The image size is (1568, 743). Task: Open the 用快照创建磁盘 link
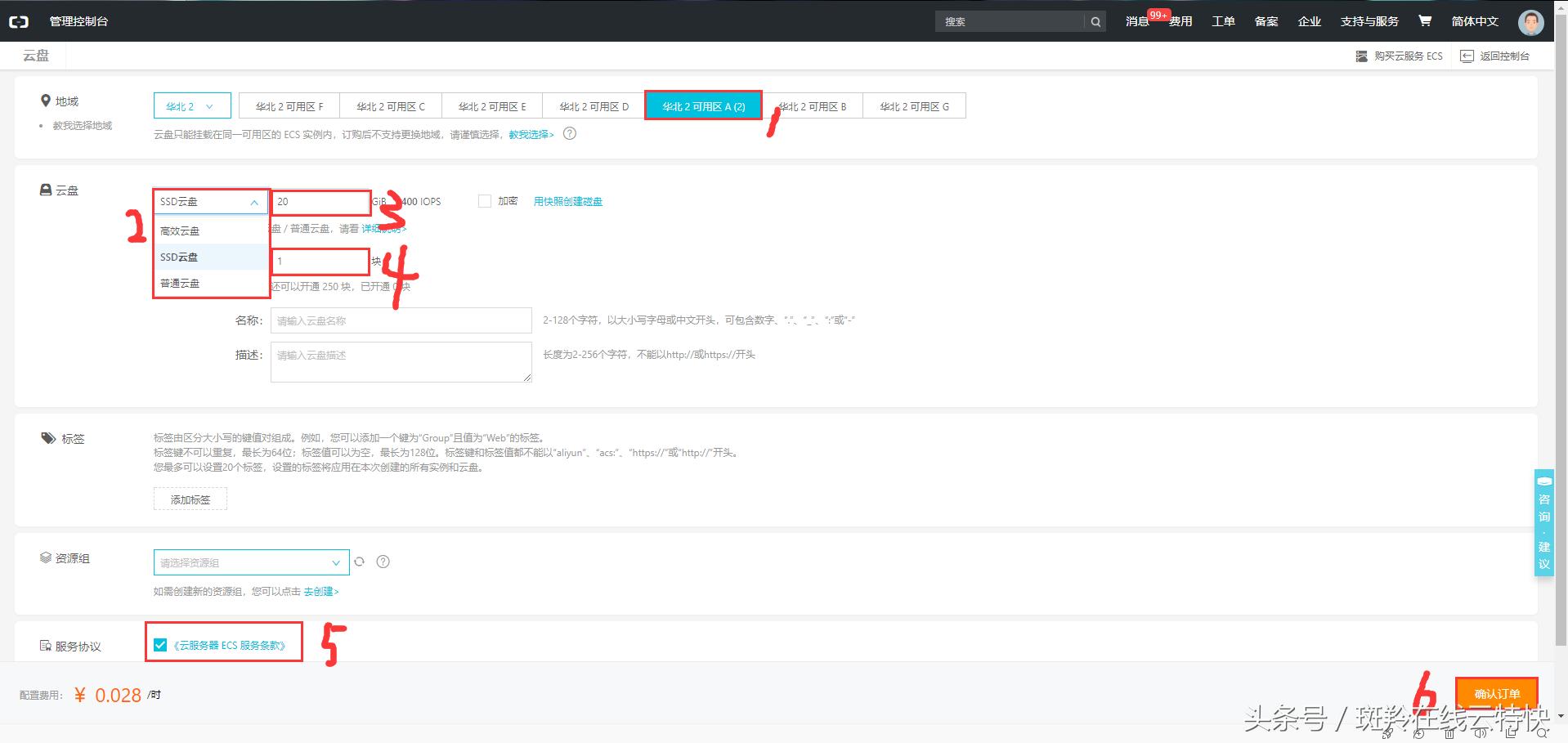568,201
